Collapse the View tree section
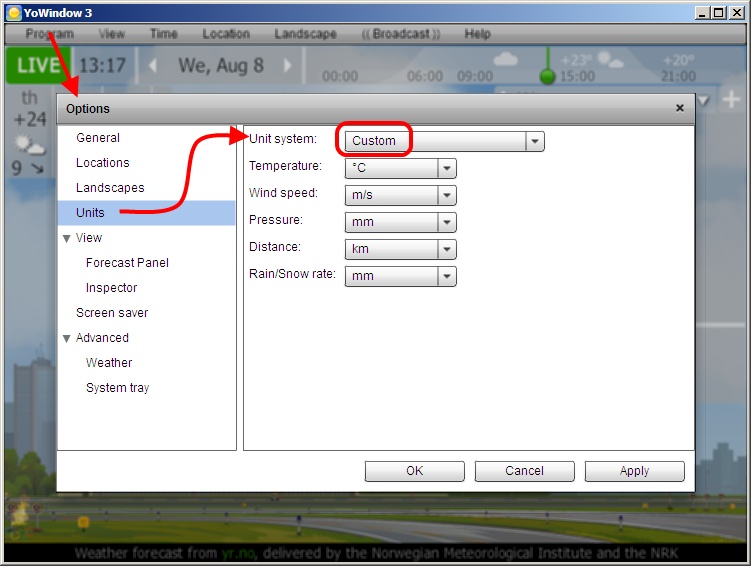The height and width of the screenshot is (566, 751). tap(67, 238)
